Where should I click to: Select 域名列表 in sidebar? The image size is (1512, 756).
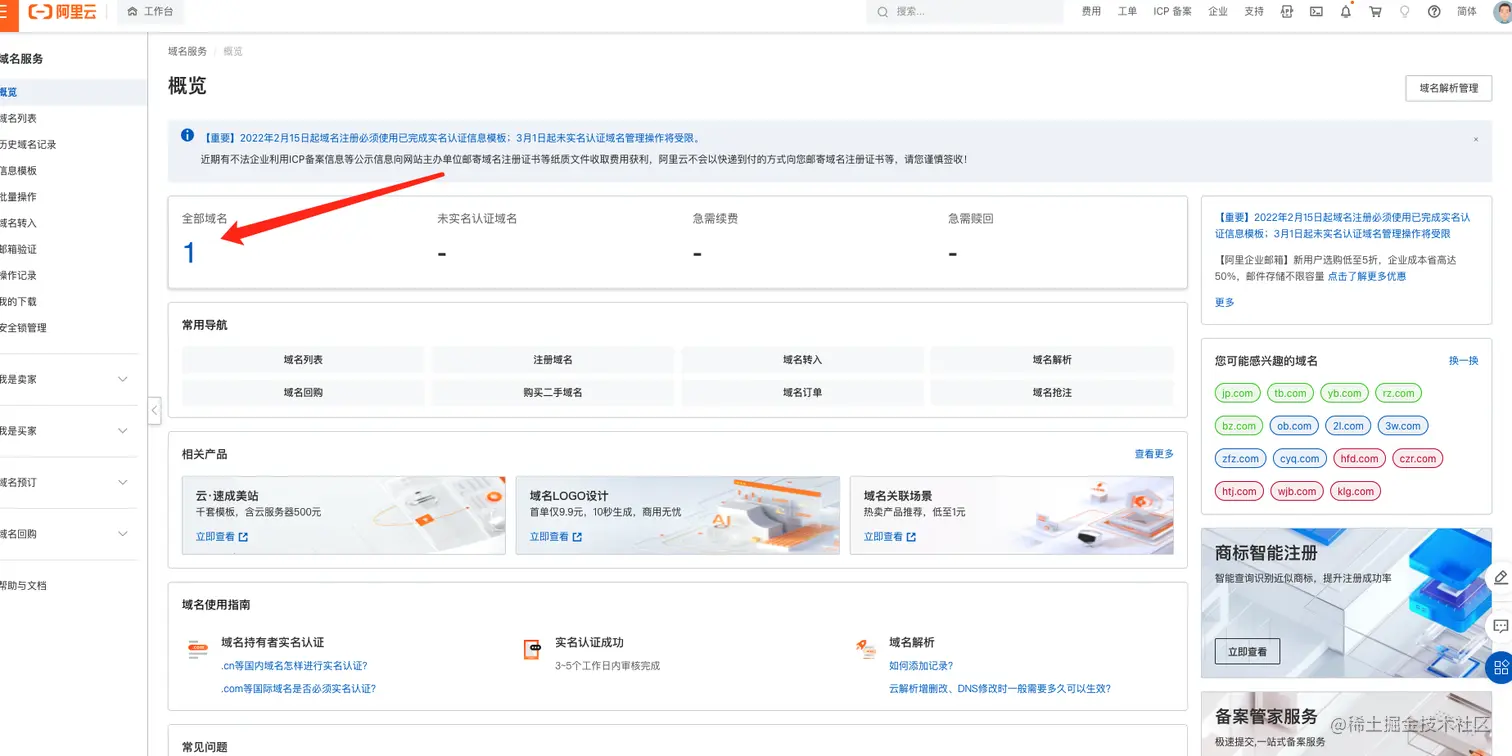click(18, 118)
